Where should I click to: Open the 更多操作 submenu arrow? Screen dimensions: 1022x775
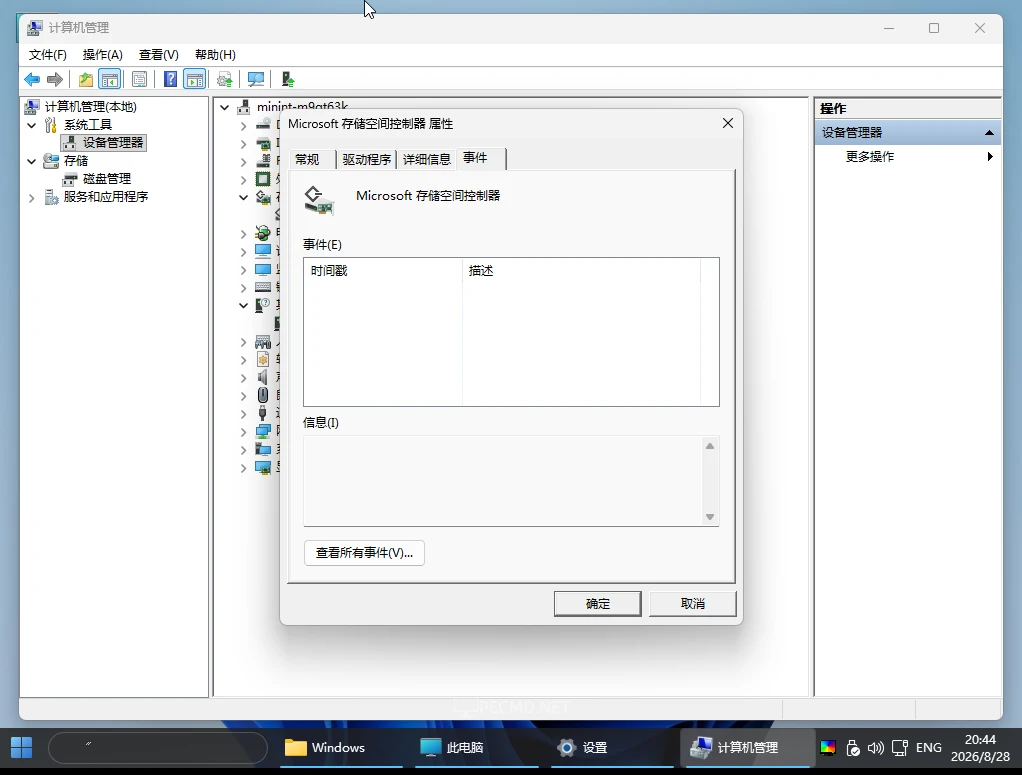pyautogui.click(x=990, y=156)
